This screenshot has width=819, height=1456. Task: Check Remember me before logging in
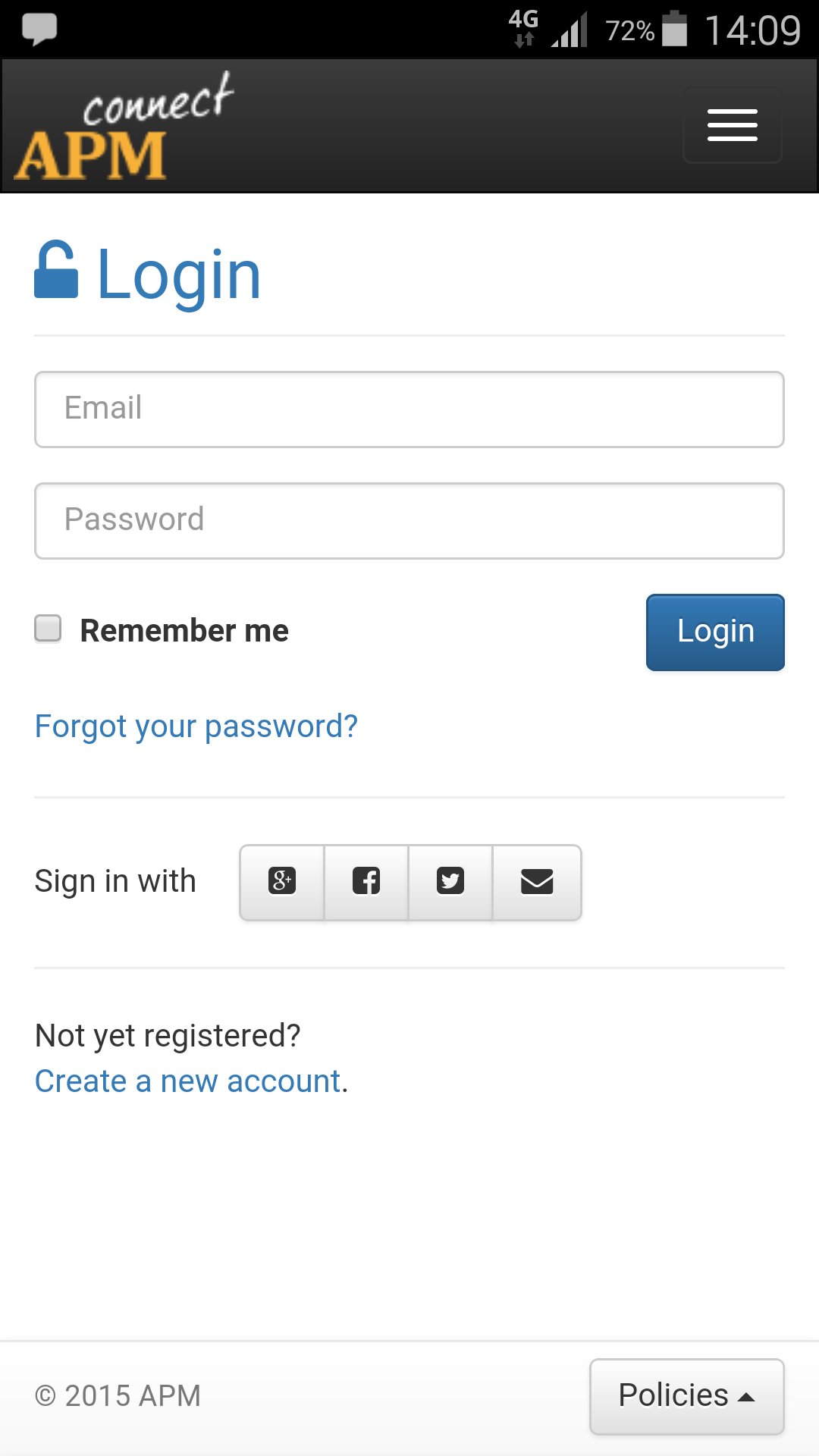tap(48, 628)
